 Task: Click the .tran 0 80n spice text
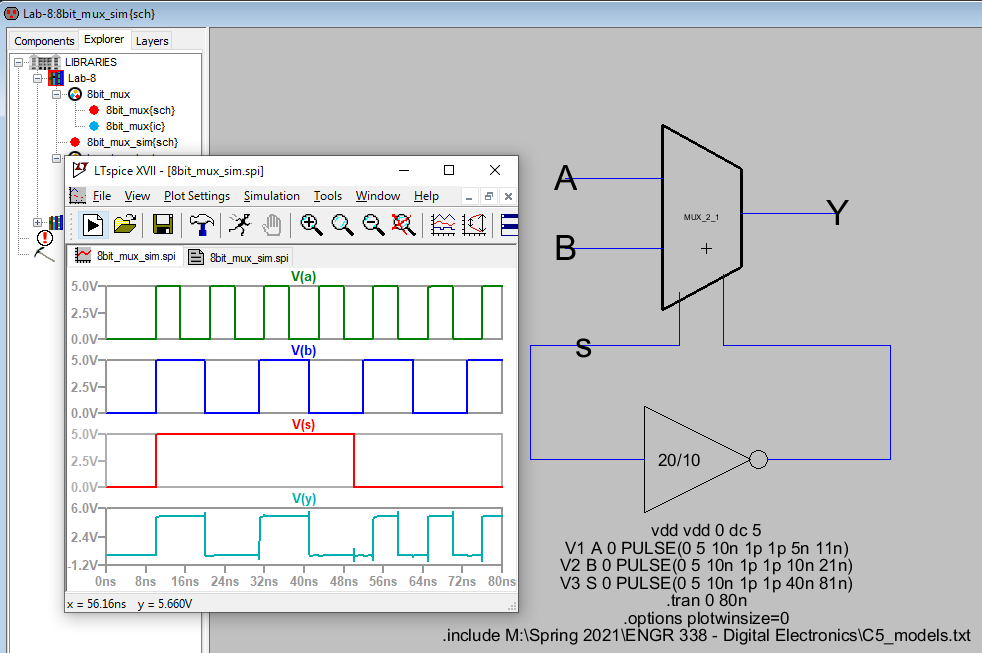point(706,600)
